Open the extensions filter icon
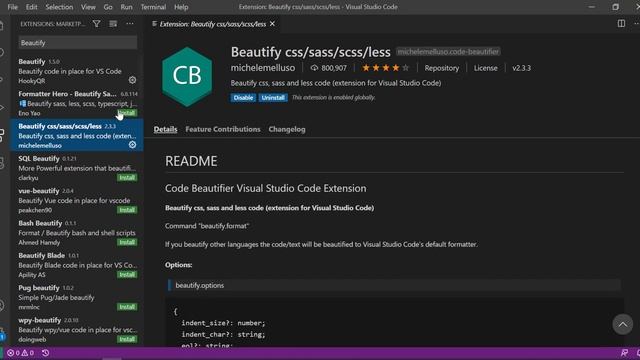The width and height of the screenshot is (640, 360). pos(96,24)
